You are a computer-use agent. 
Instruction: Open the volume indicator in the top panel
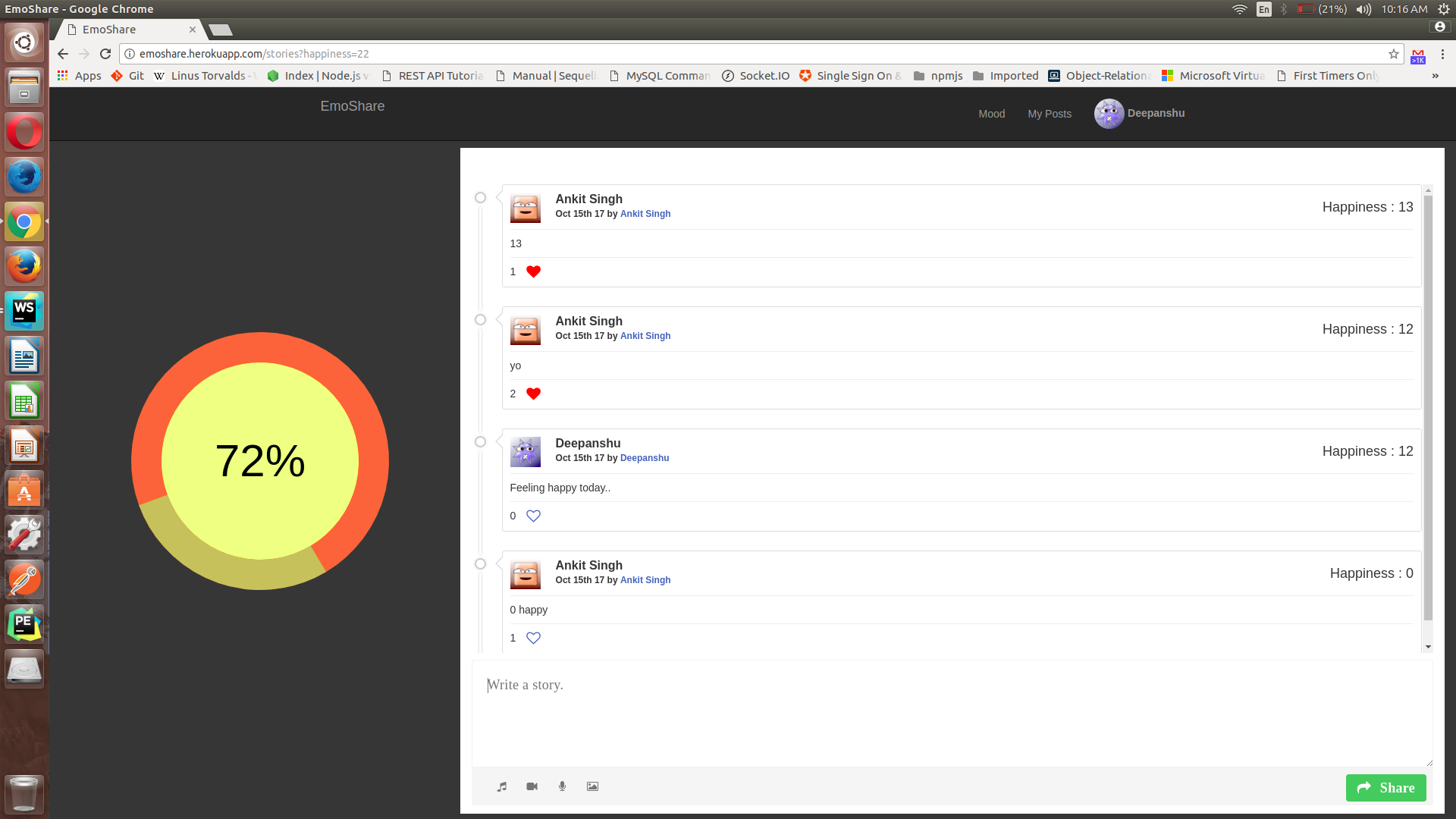pos(1363,9)
